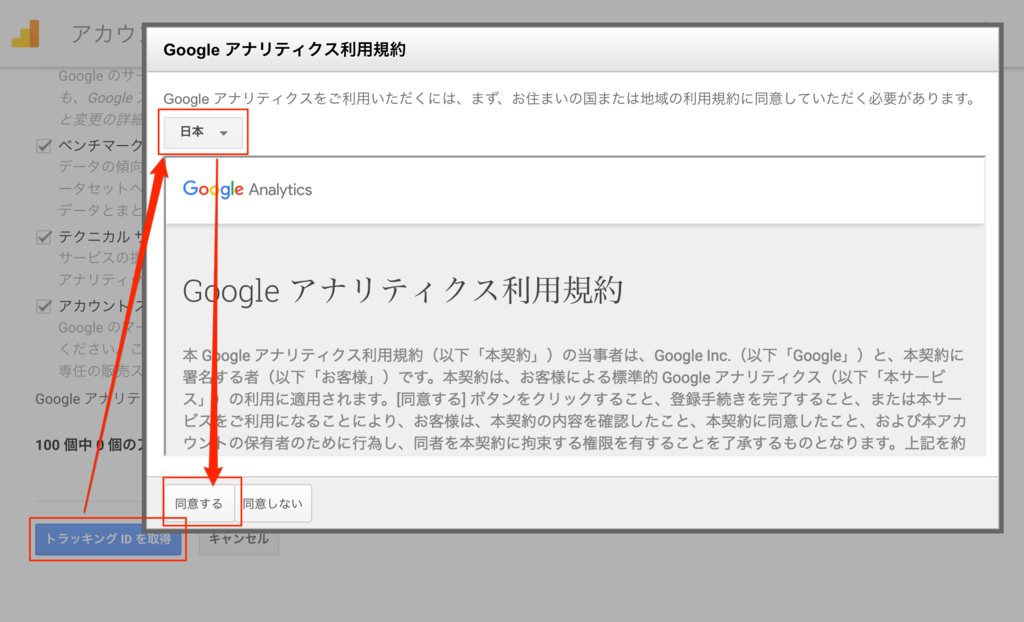
Task: Open the 日本 country dropdown
Action: coord(202,133)
